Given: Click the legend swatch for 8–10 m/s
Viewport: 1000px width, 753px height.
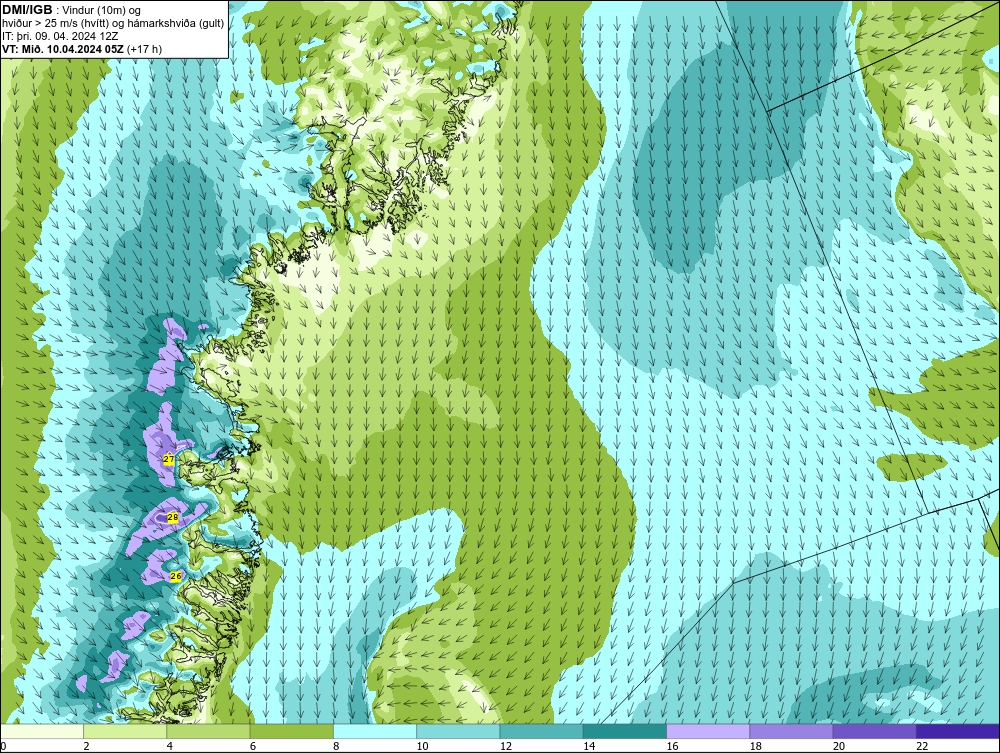Looking at the screenshot, I should tap(375, 731).
